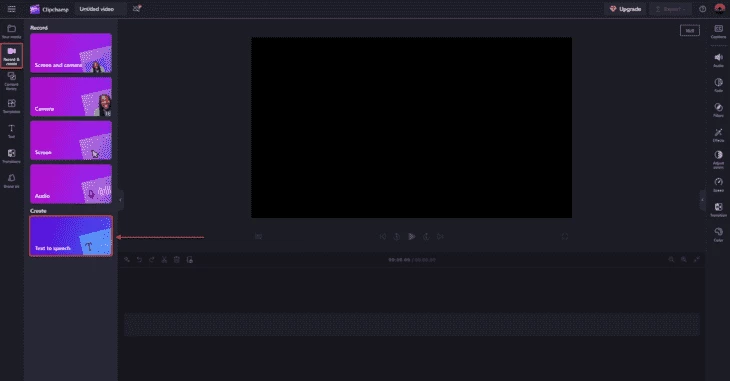The height and width of the screenshot is (381, 730).
Task: Click the Upgrade button
Action: coord(625,9)
